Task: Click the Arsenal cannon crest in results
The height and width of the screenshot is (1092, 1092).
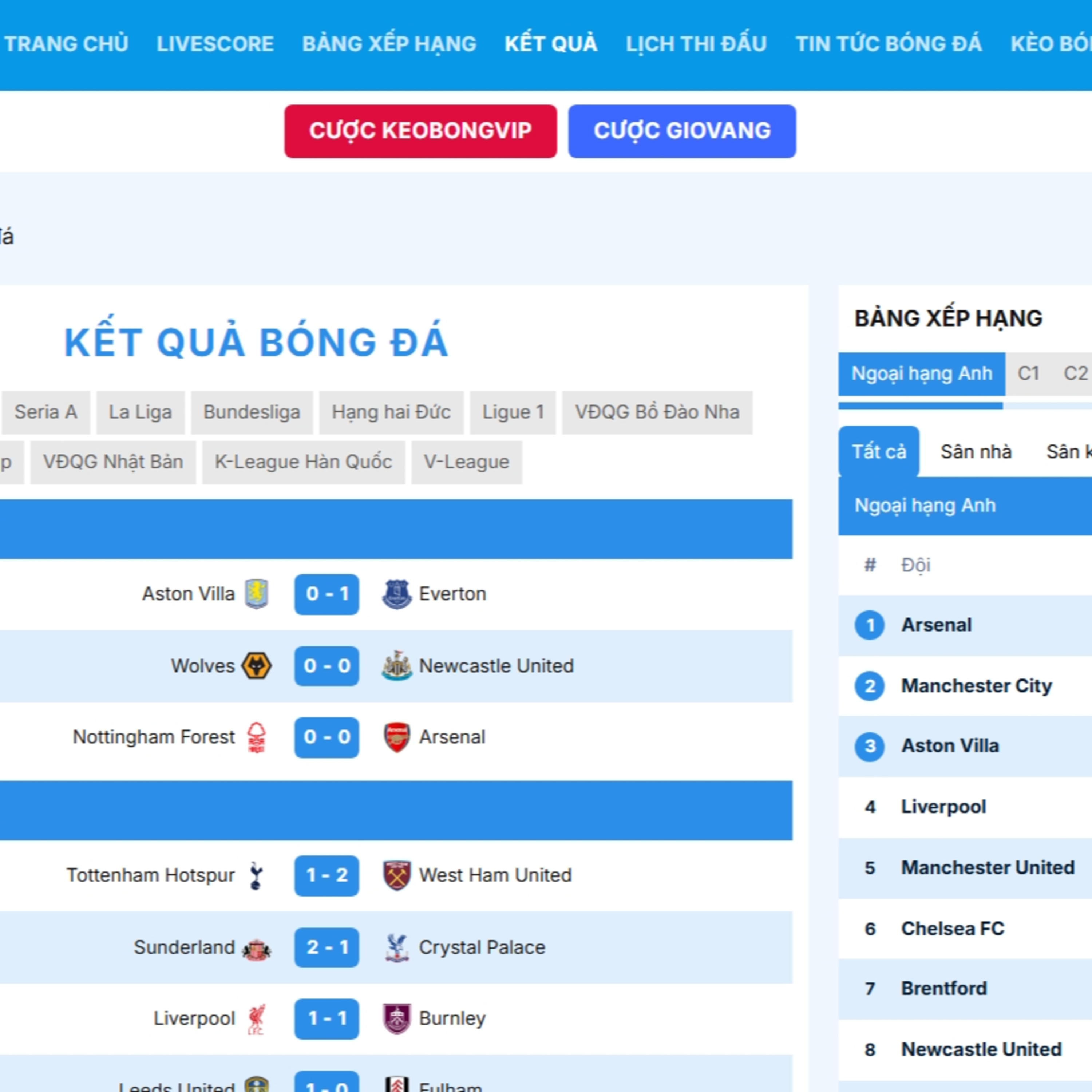Action: coord(397,737)
